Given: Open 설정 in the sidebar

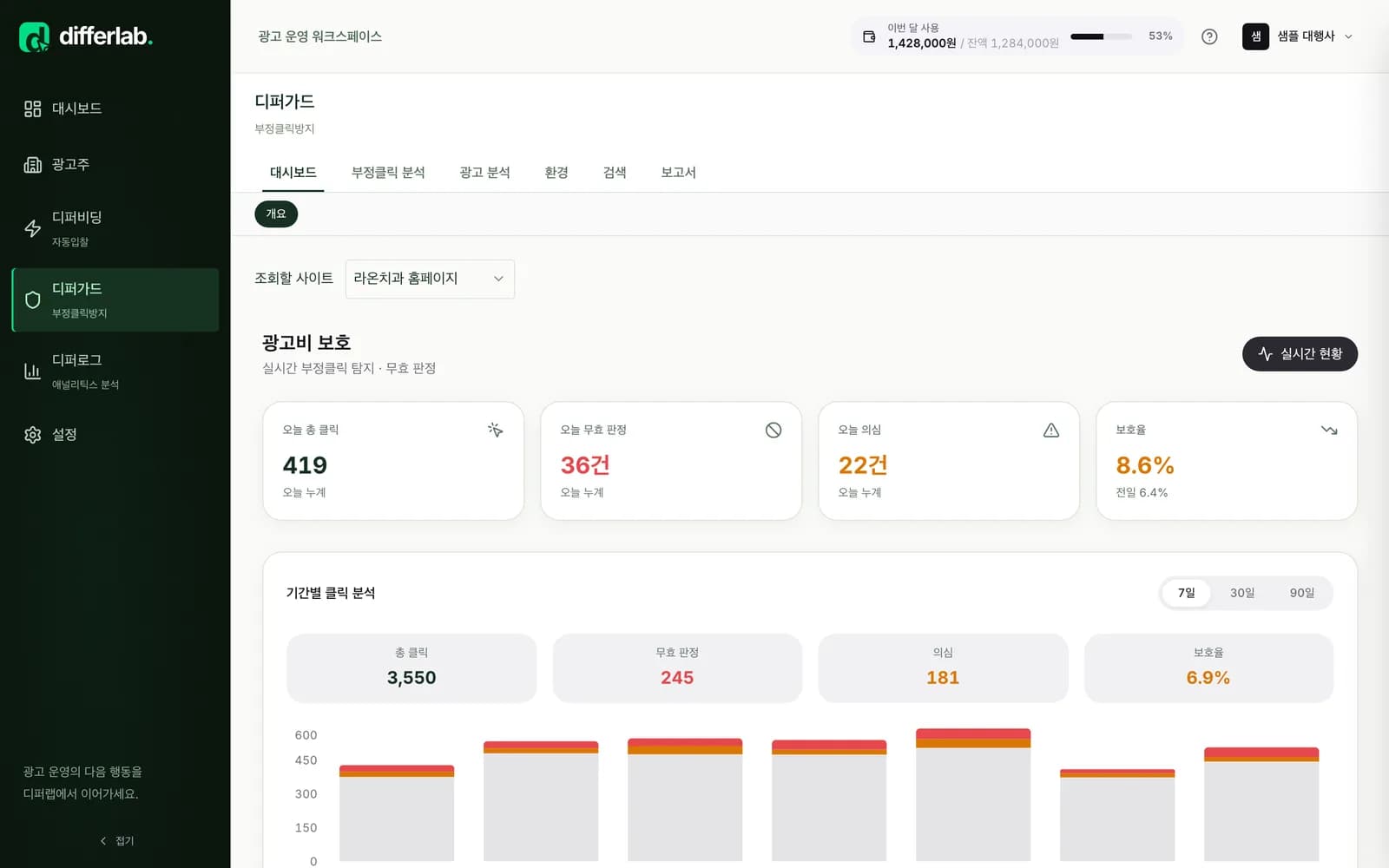Looking at the screenshot, I should 115,434.
